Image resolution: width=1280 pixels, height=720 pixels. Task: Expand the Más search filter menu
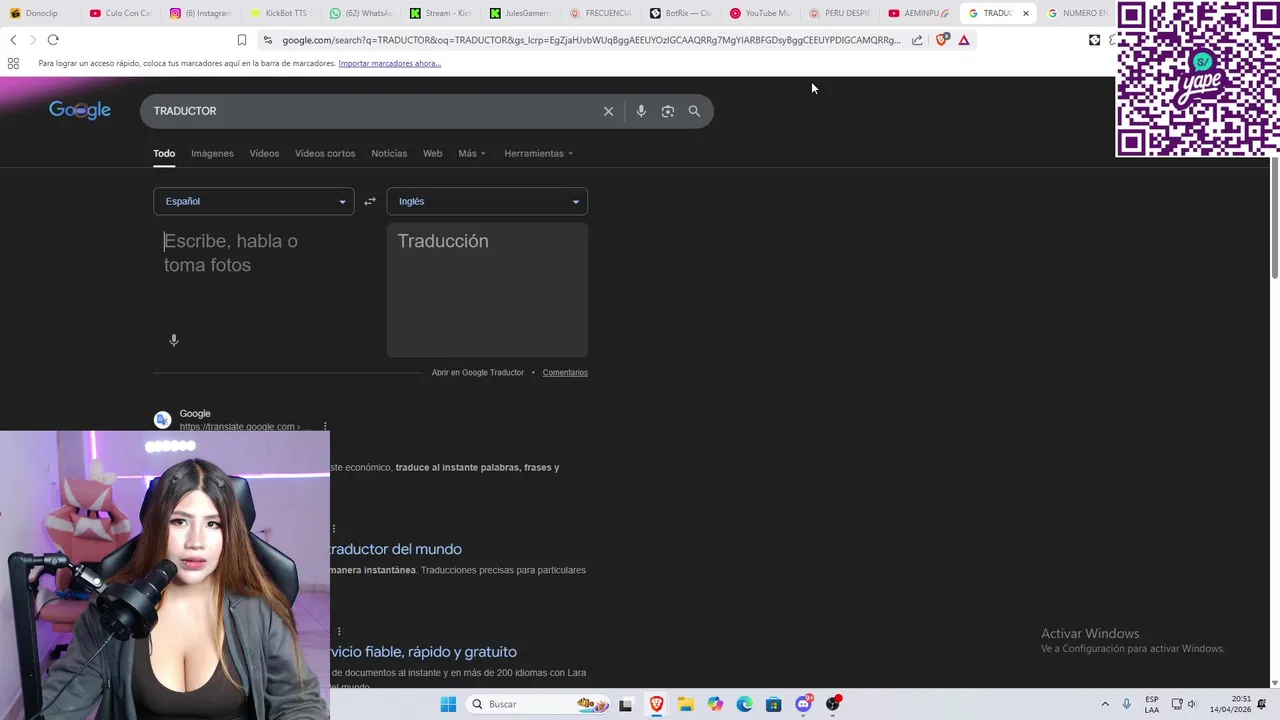(472, 153)
